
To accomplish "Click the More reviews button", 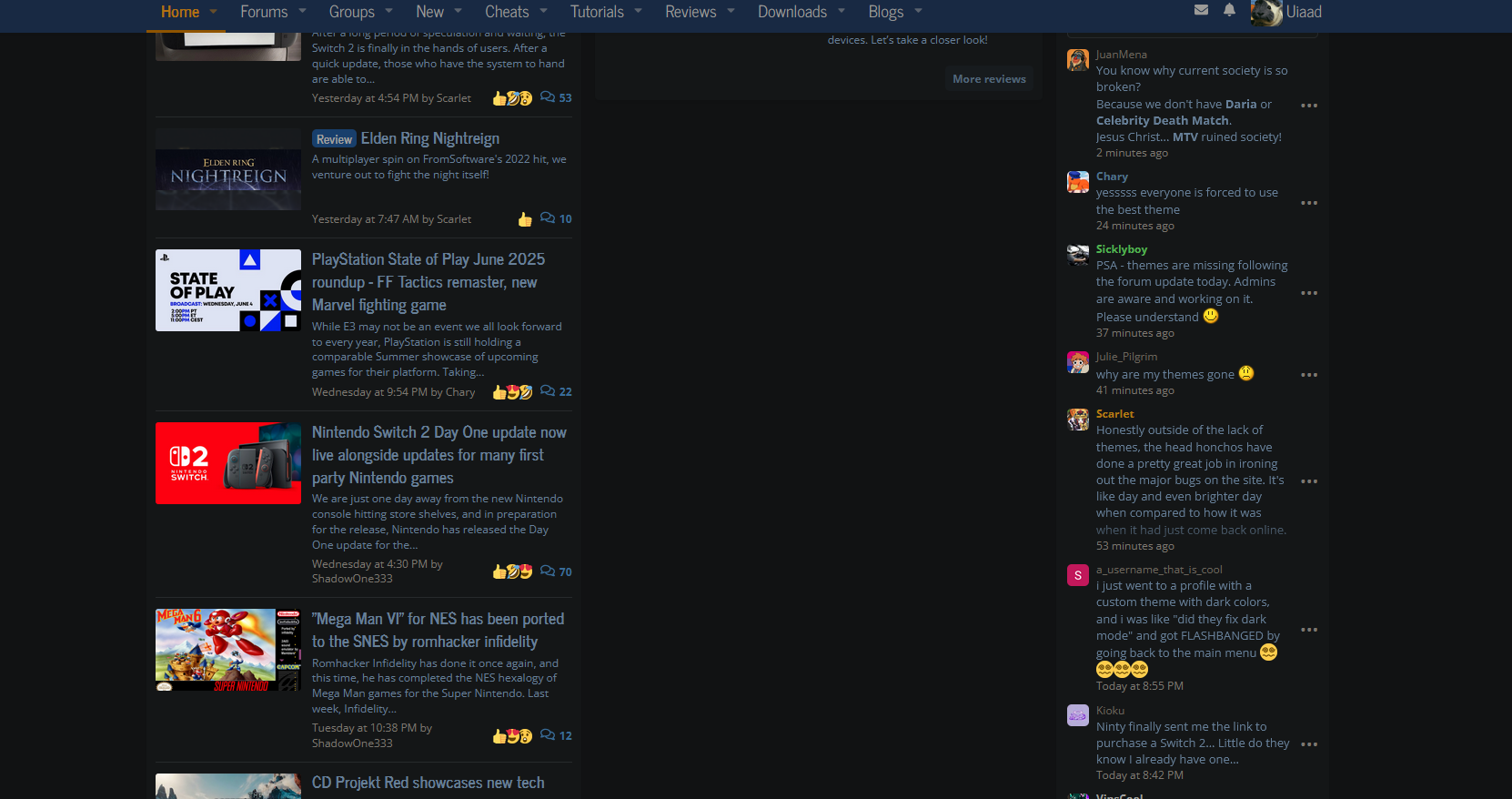I will (989, 79).
